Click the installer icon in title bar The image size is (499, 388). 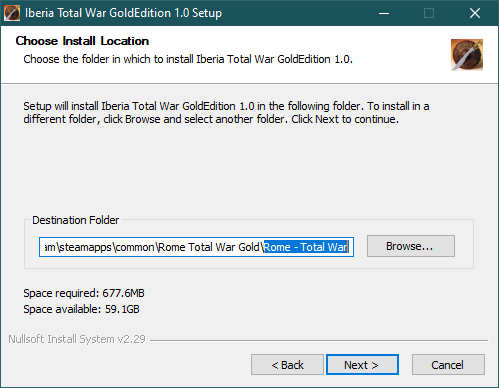[12, 13]
